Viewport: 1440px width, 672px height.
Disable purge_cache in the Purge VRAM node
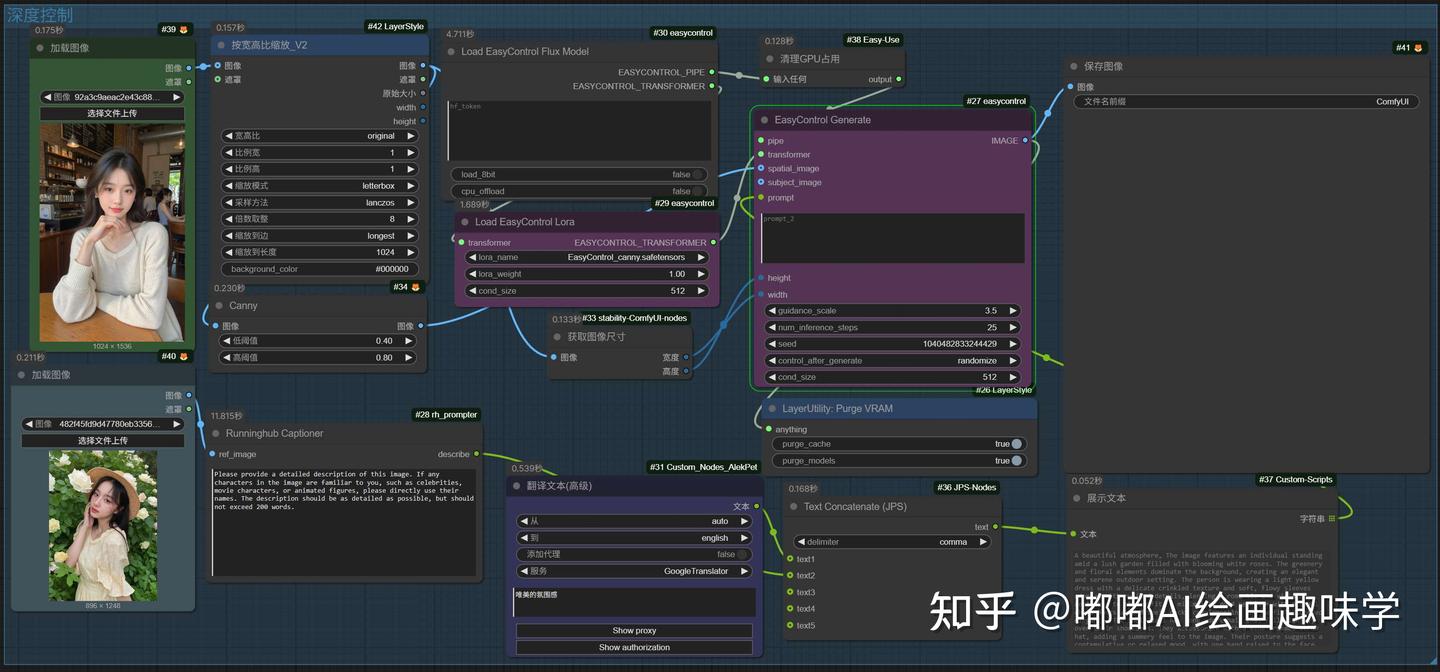[x=1017, y=443]
